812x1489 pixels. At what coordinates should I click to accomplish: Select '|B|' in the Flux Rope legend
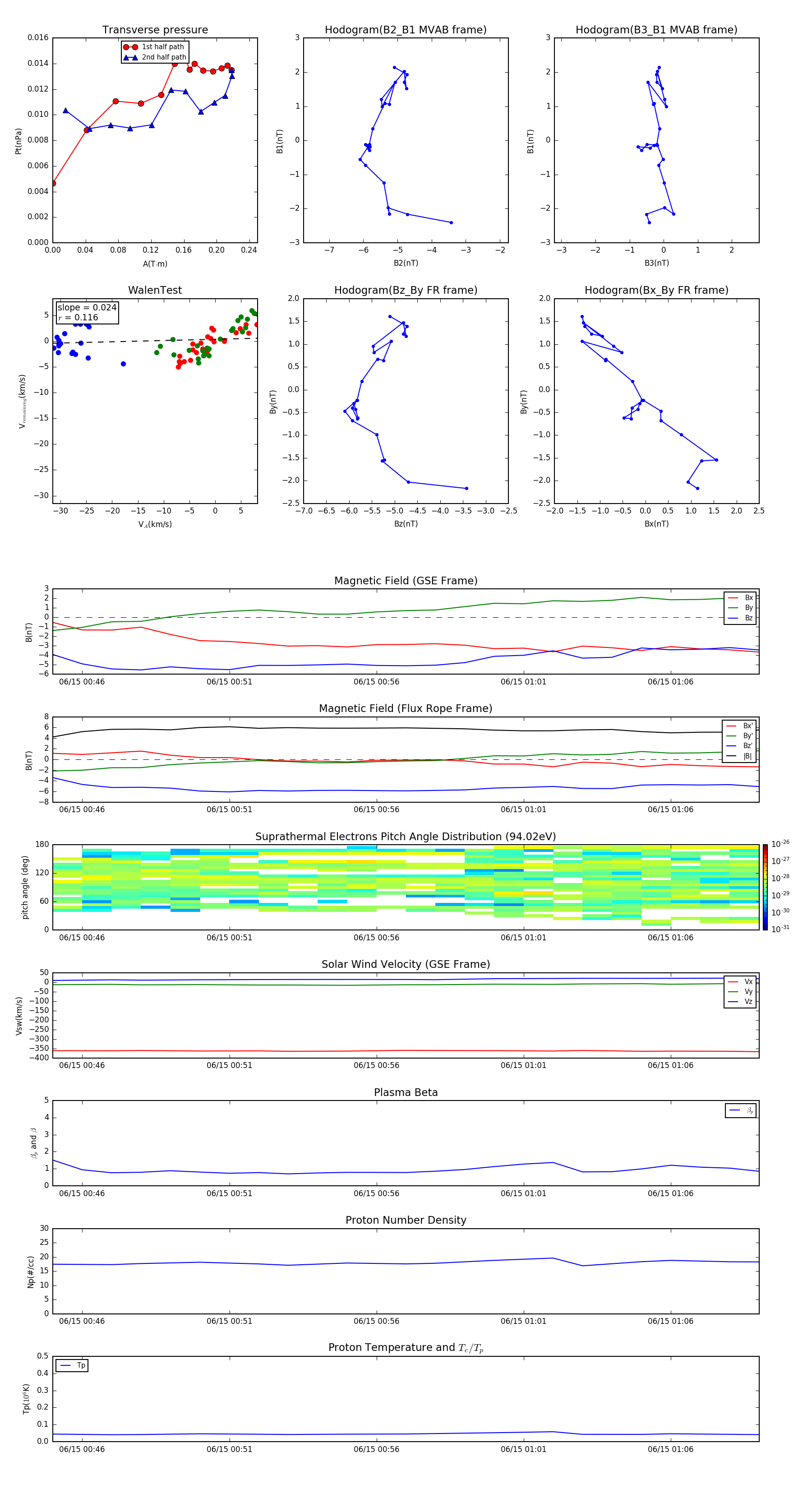tap(740, 756)
